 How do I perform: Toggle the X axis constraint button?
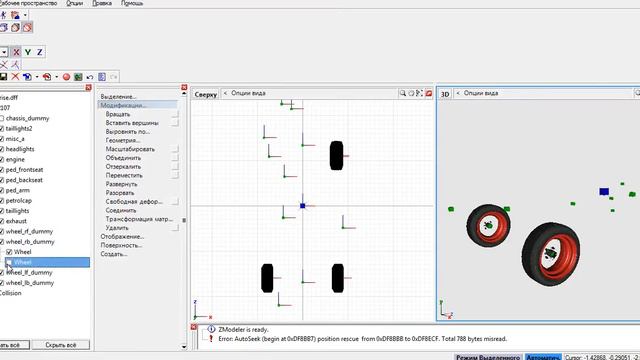click(16, 52)
